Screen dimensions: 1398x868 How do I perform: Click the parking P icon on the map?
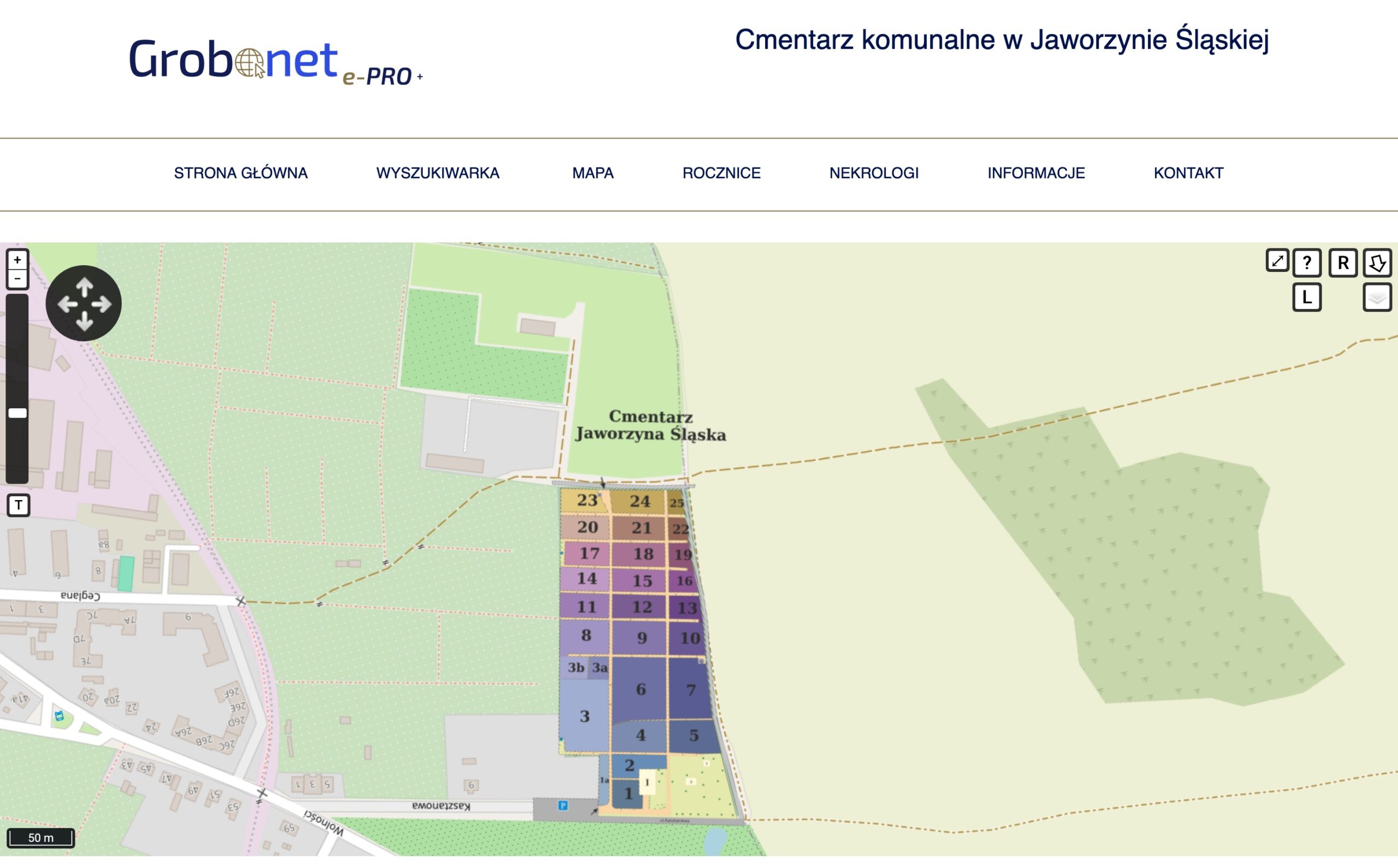point(562,805)
